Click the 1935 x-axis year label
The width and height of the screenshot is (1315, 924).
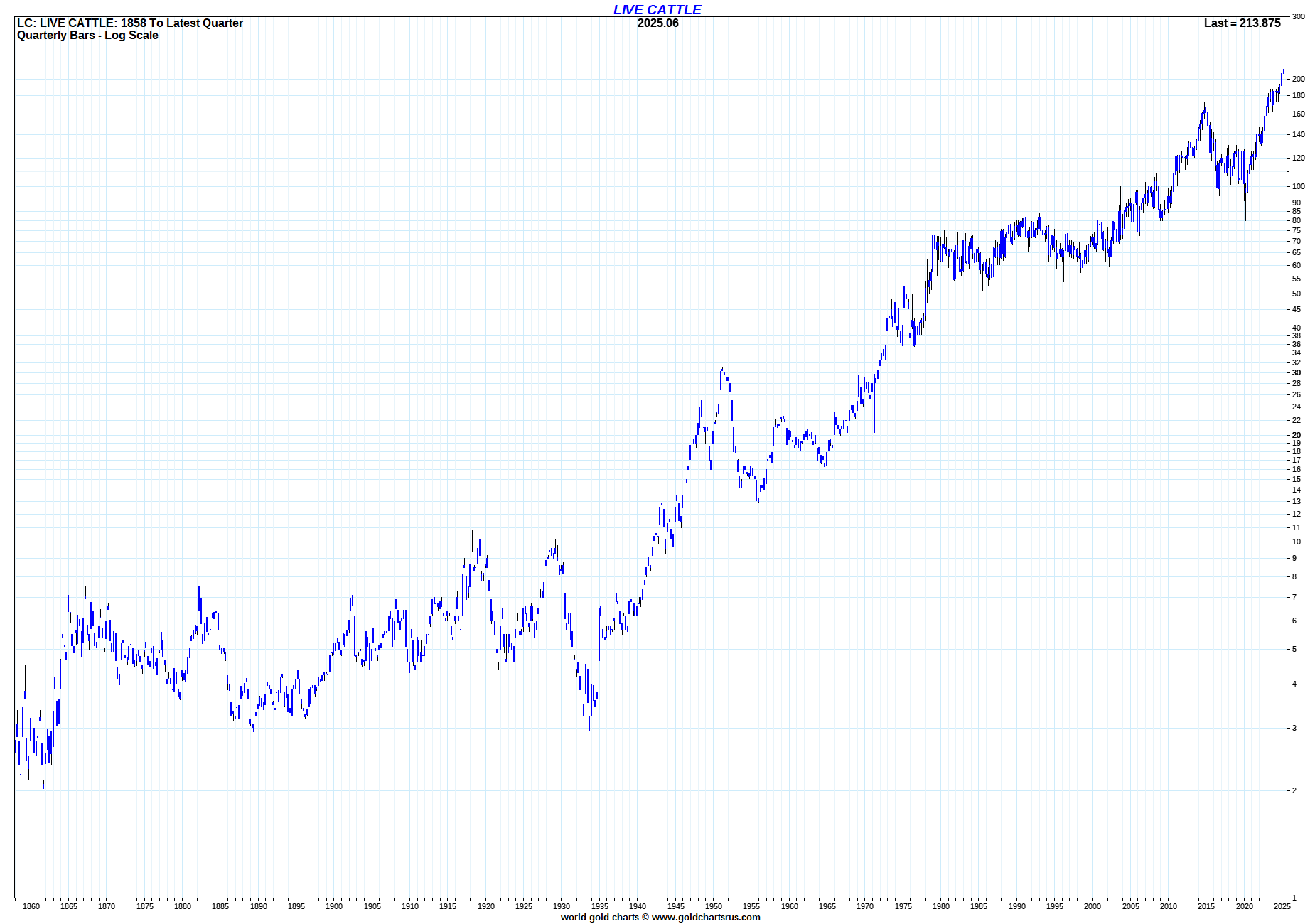pyautogui.click(x=600, y=906)
